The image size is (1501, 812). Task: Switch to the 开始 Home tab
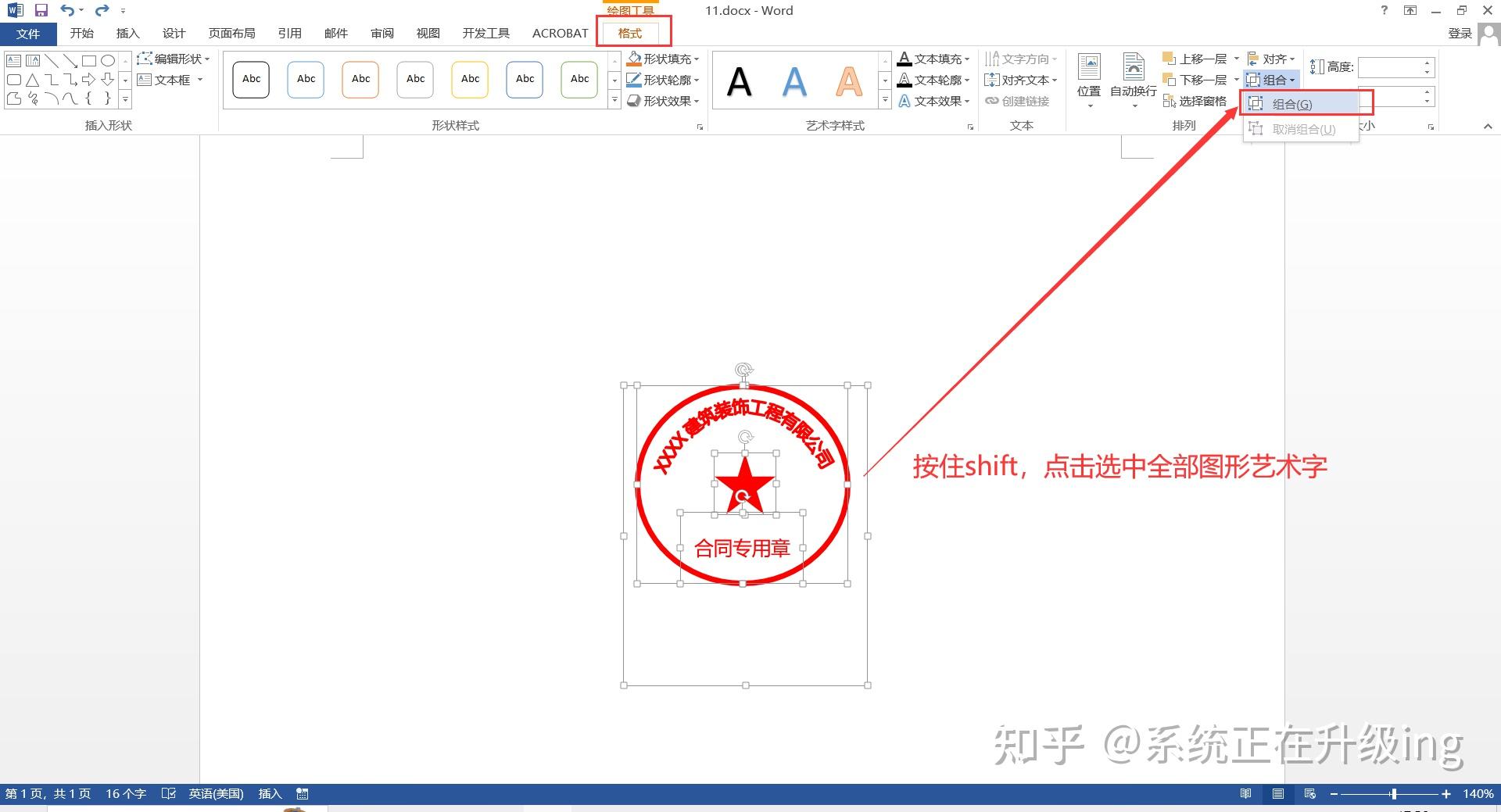pos(82,34)
